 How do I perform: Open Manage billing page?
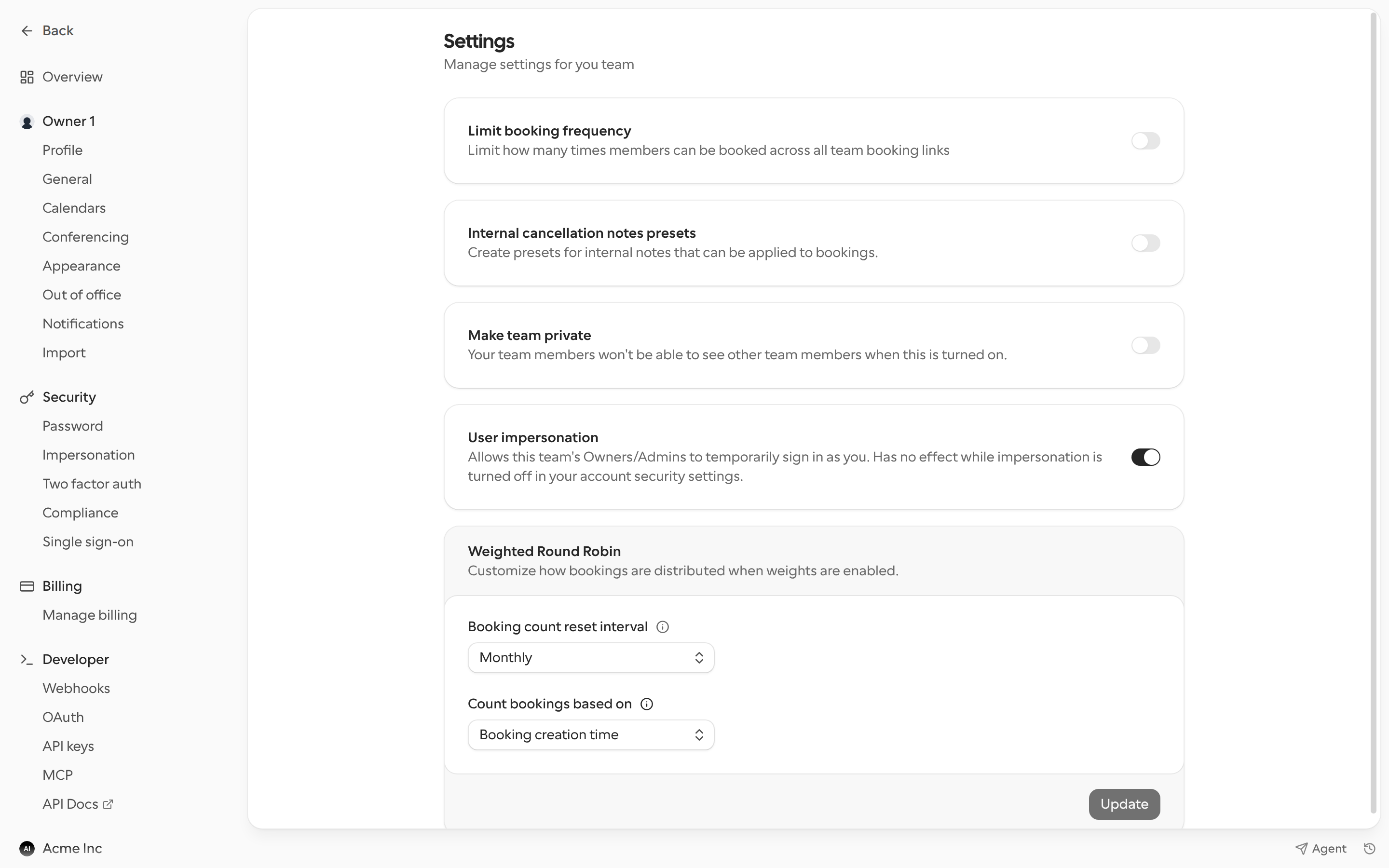90,615
